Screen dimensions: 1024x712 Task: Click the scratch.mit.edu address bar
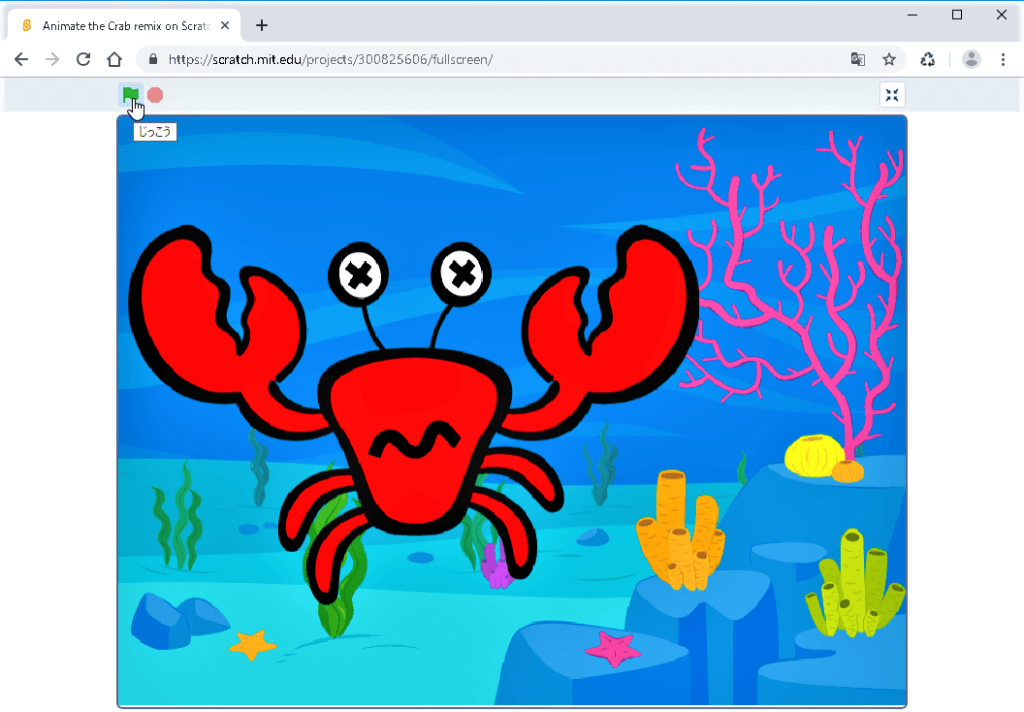click(500, 59)
